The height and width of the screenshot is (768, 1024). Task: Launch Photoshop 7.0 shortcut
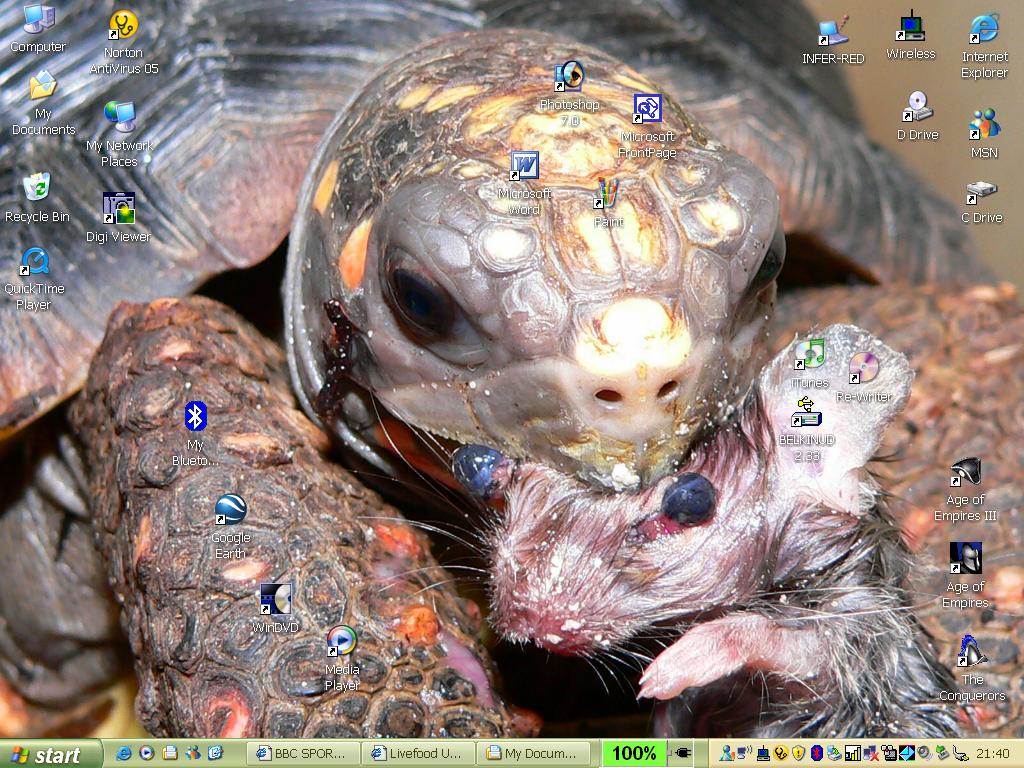(569, 94)
